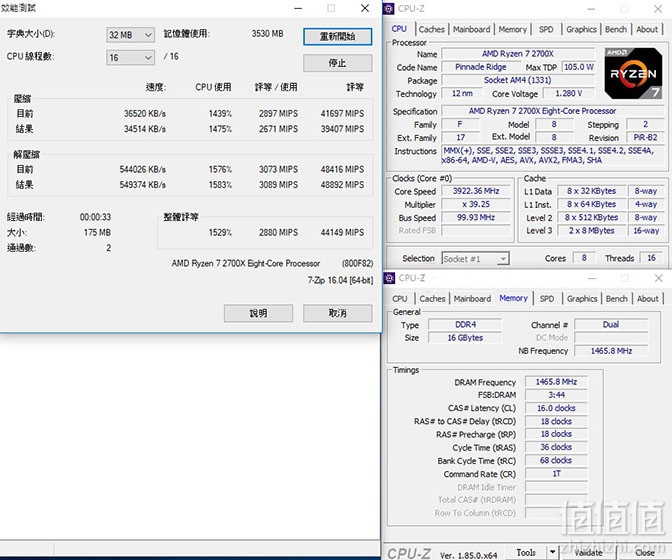Switch to Caches tab in upper CPU-Z window

pyautogui.click(x=432, y=29)
